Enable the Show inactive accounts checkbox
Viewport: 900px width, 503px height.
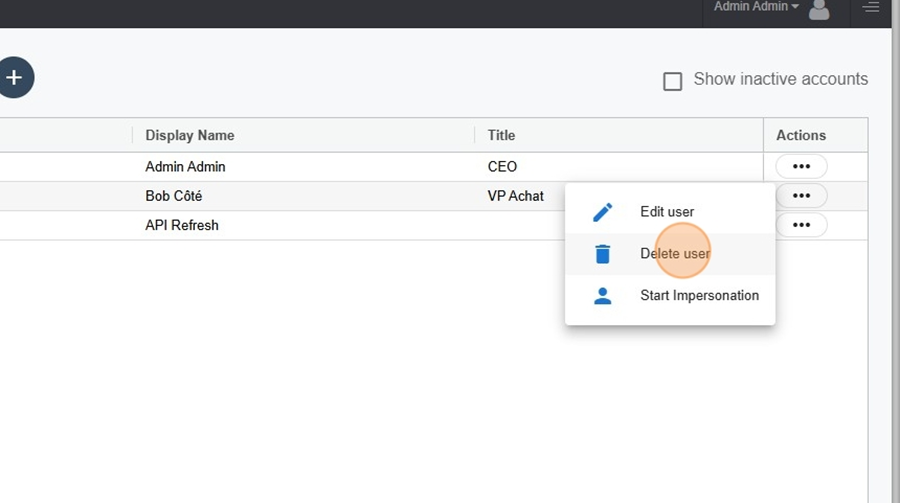(673, 81)
